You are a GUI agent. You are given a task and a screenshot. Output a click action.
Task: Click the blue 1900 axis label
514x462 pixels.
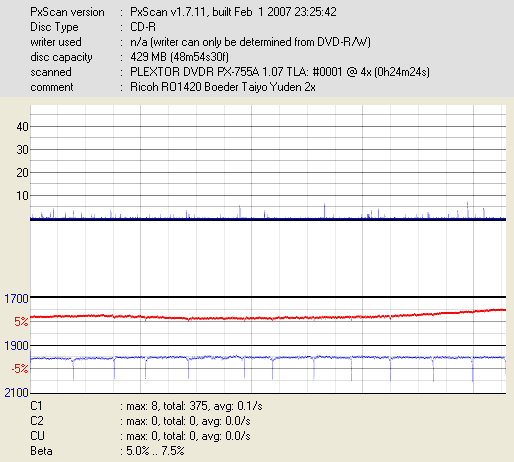[16, 346]
